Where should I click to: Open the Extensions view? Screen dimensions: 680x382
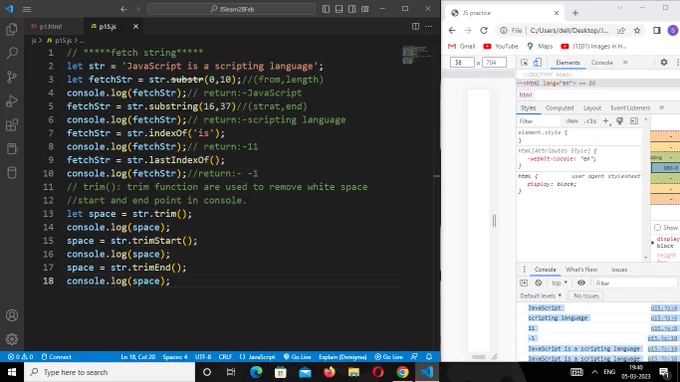12,125
